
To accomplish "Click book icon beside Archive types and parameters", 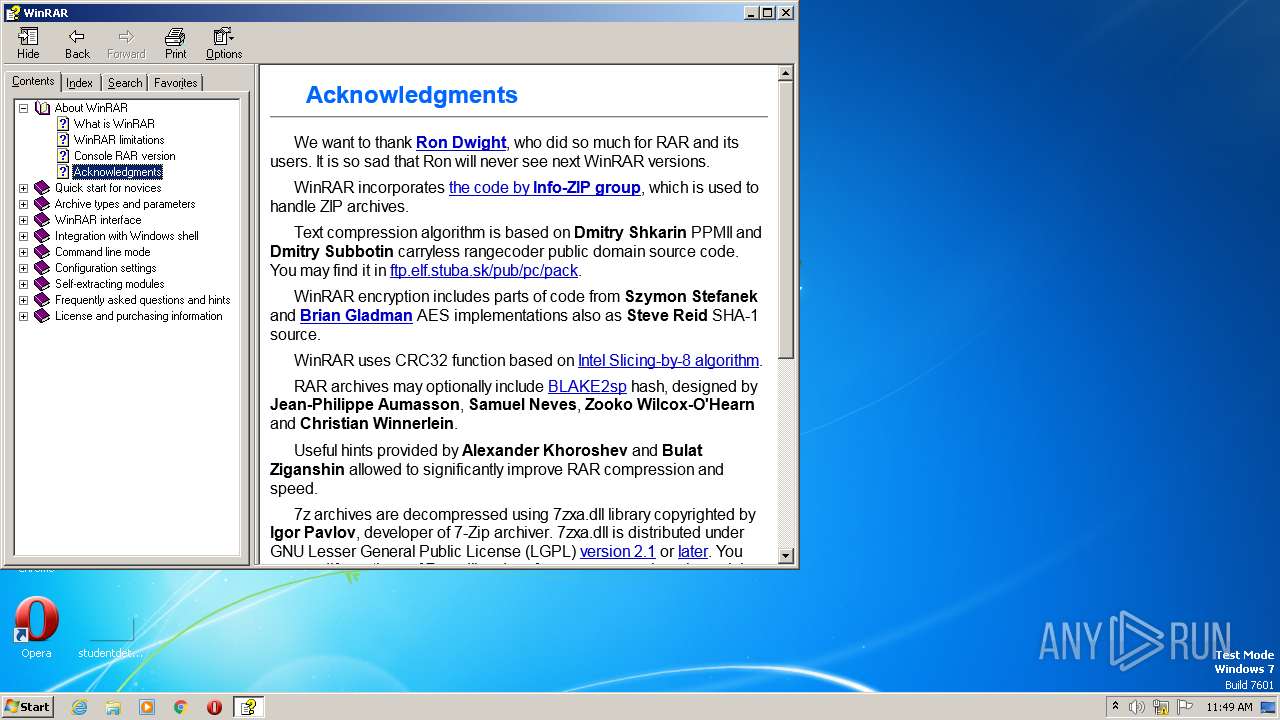I will coord(42,204).
